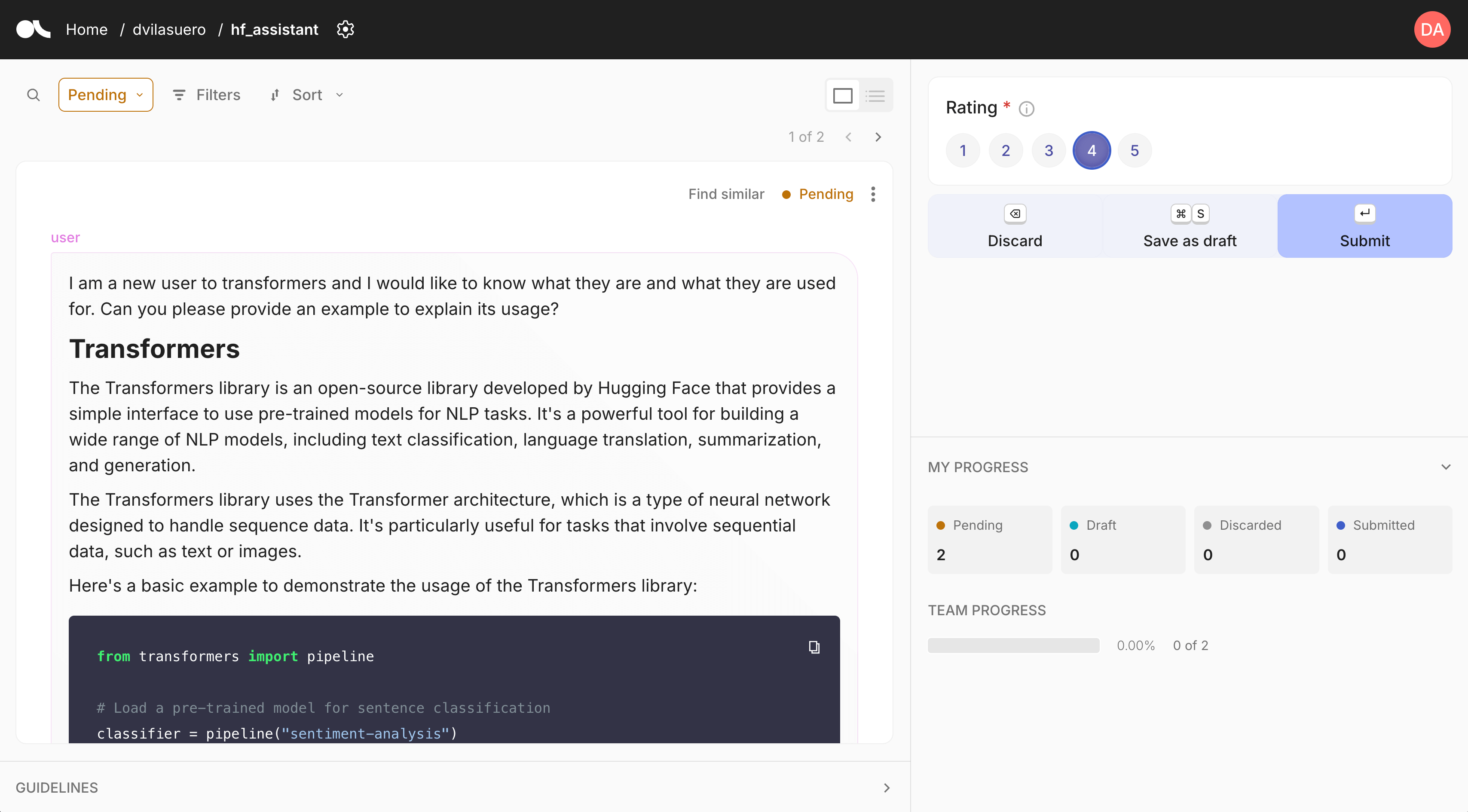The height and width of the screenshot is (812, 1468).
Task: Click the Argilla logo
Action: [x=33, y=29]
